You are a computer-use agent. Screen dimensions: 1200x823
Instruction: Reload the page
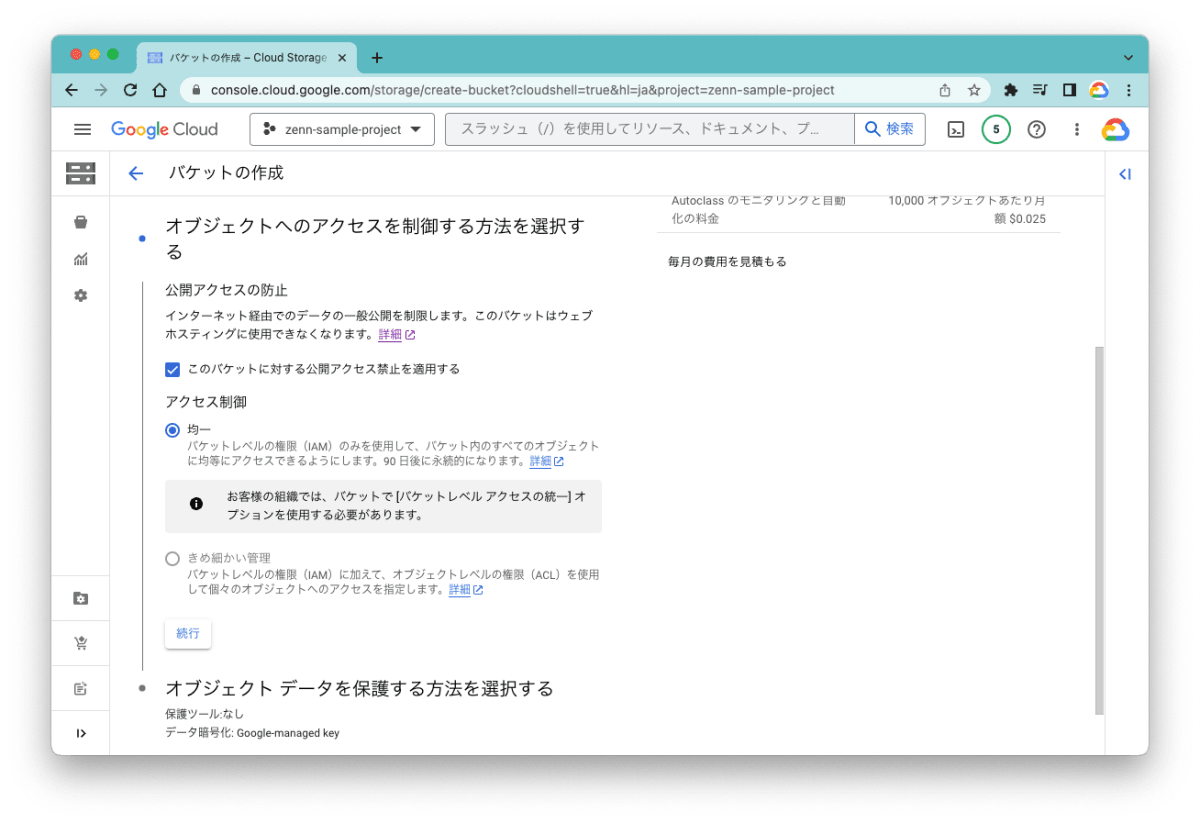tap(130, 90)
